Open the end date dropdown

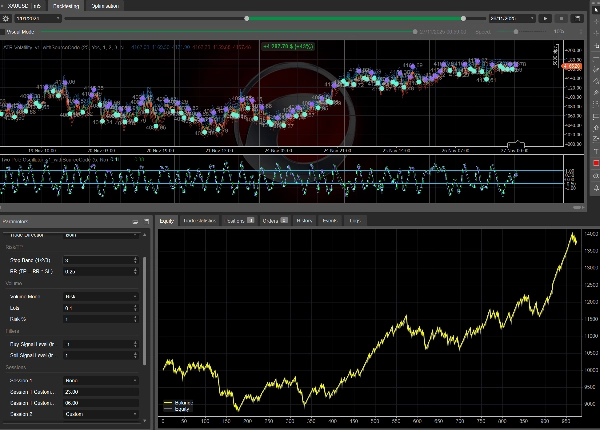click(x=512, y=18)
